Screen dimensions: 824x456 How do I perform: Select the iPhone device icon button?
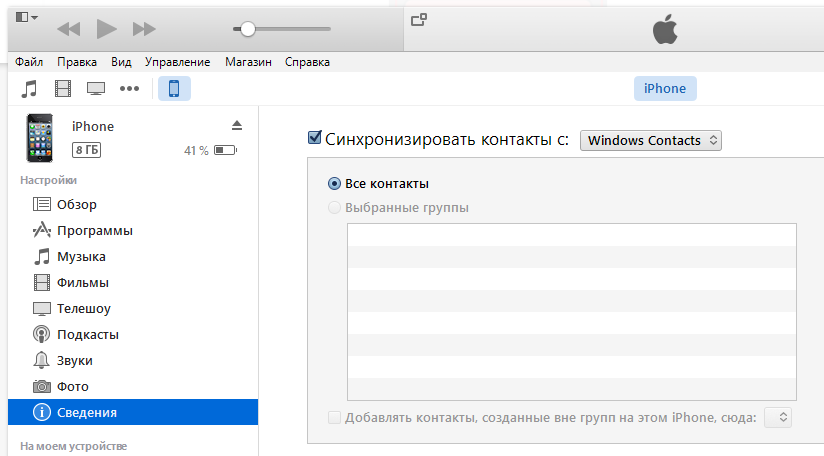[173, 89]
